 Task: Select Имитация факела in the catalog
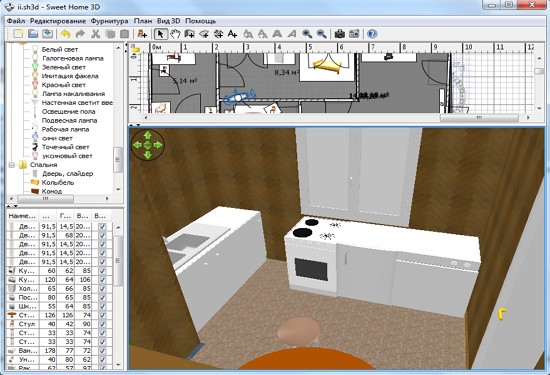click(x=70, y=76)
